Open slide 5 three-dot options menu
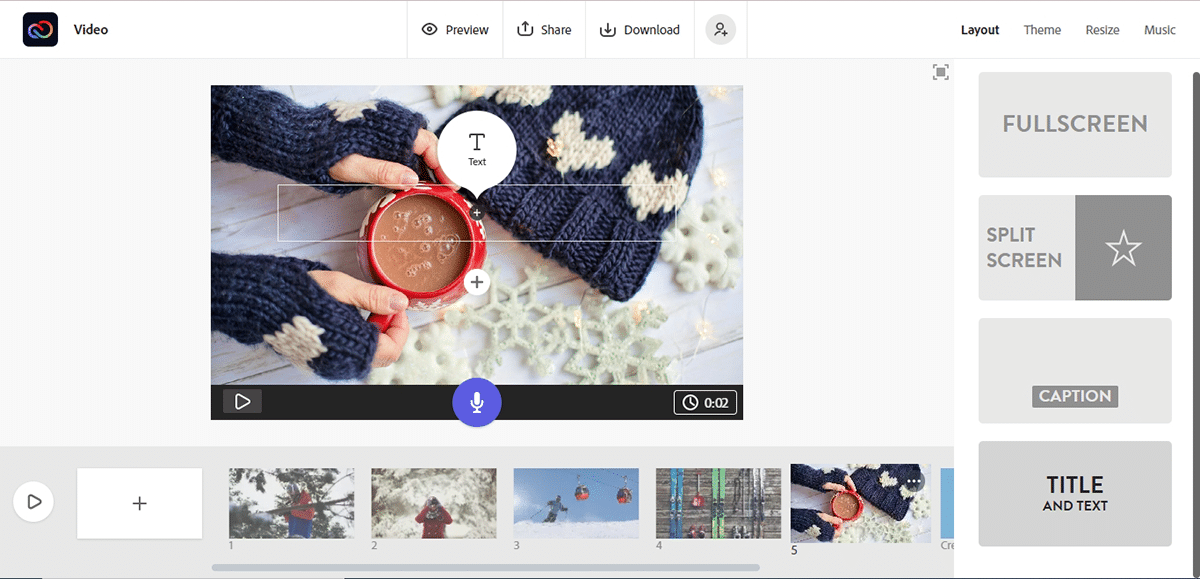The height and width of the screenshot is (579, 1200). click(x=913, y=481)
